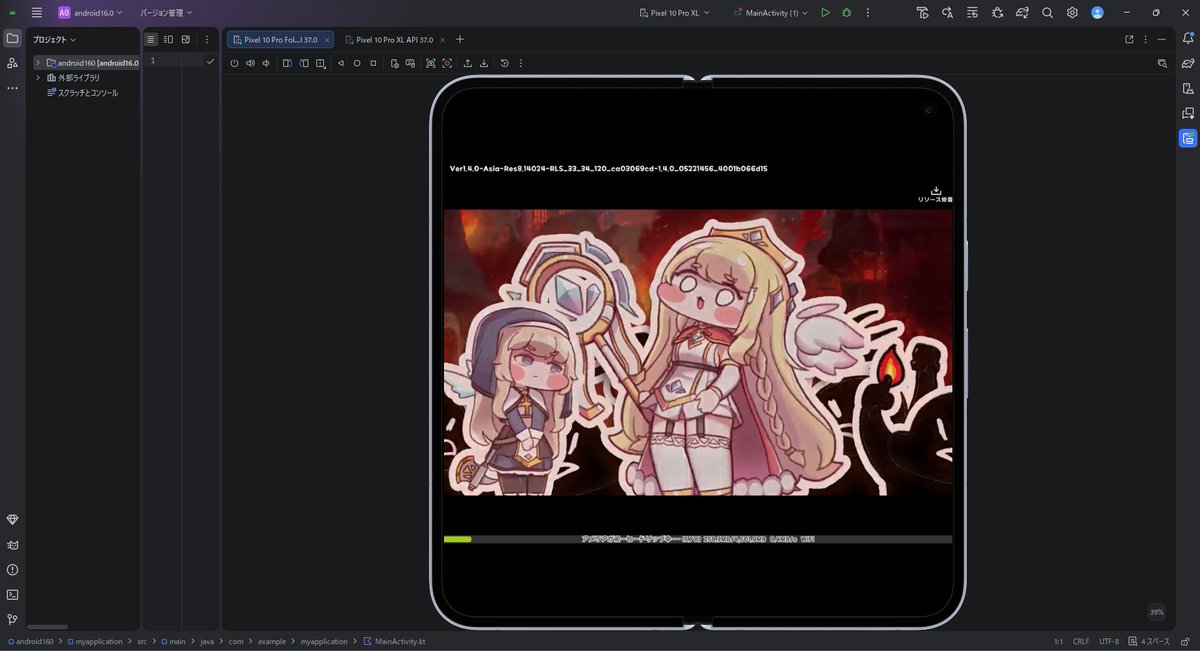
Task: Start emulator screen recording
Action: pyautogui.click(x=447, y=63)
